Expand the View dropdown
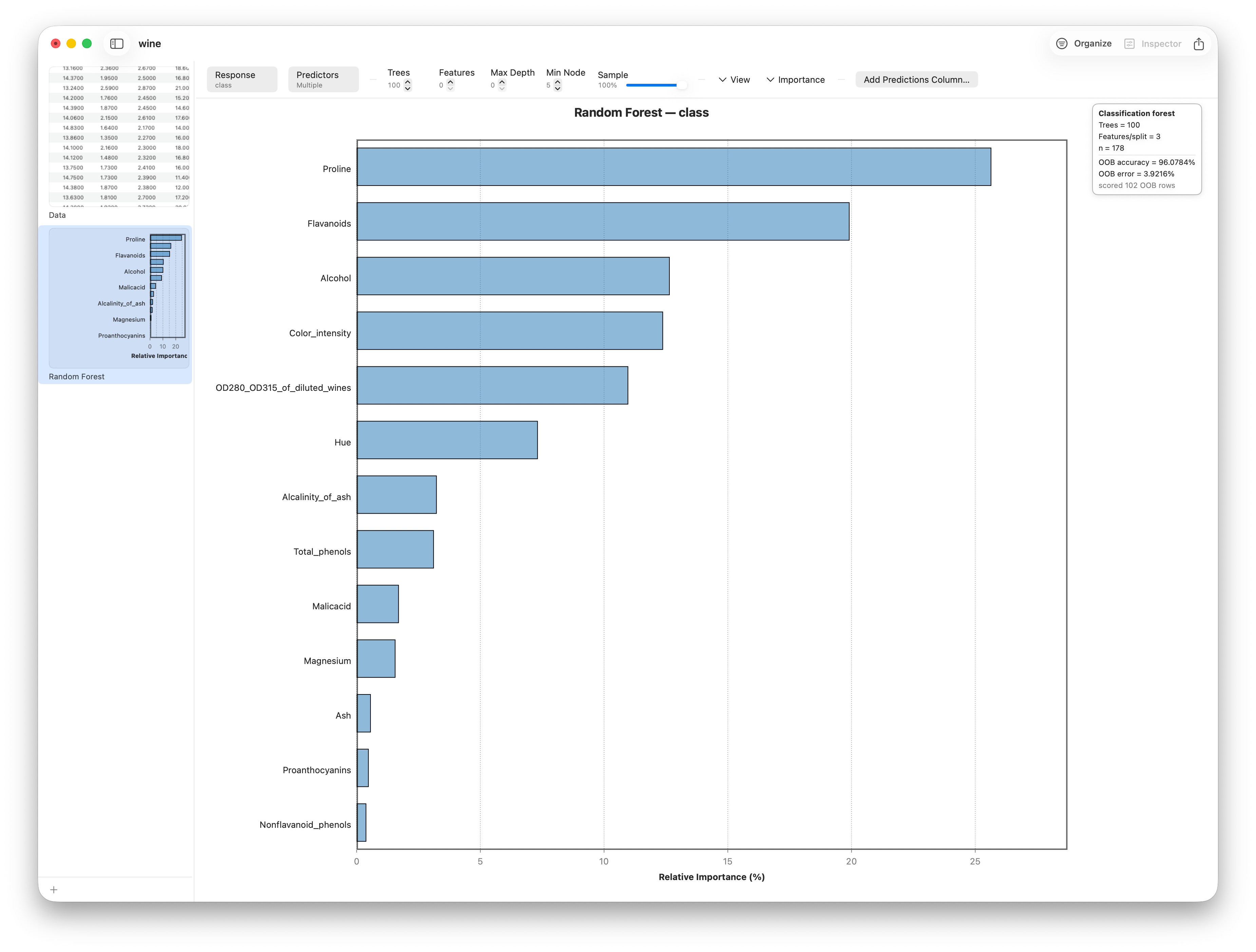Screen dimensions: 1256x952 (x=734, y=79)
